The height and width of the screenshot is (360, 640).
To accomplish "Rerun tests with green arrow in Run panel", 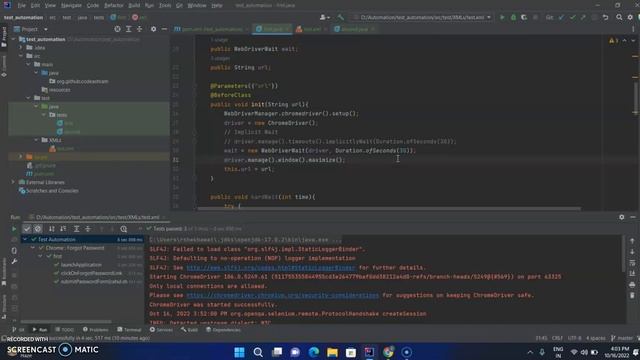I will coord(14,229).
